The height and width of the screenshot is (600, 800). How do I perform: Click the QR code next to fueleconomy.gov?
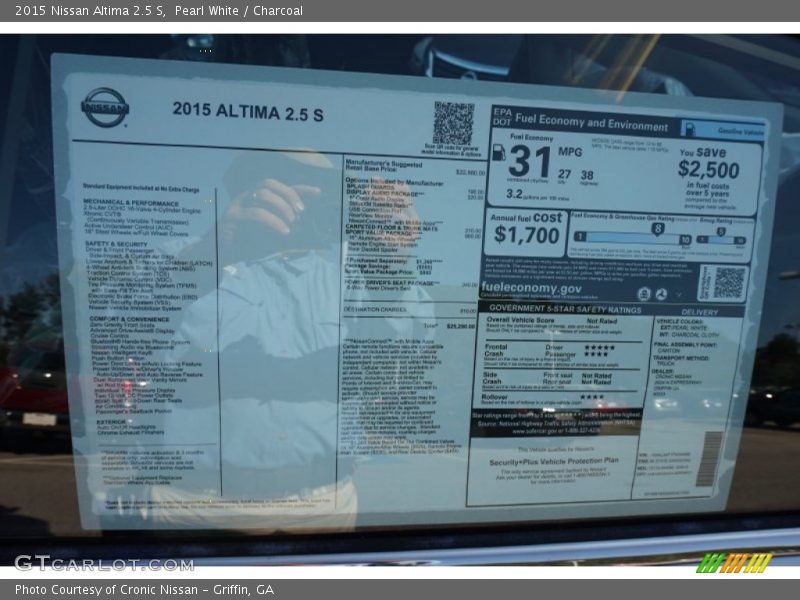click(728, 283)
